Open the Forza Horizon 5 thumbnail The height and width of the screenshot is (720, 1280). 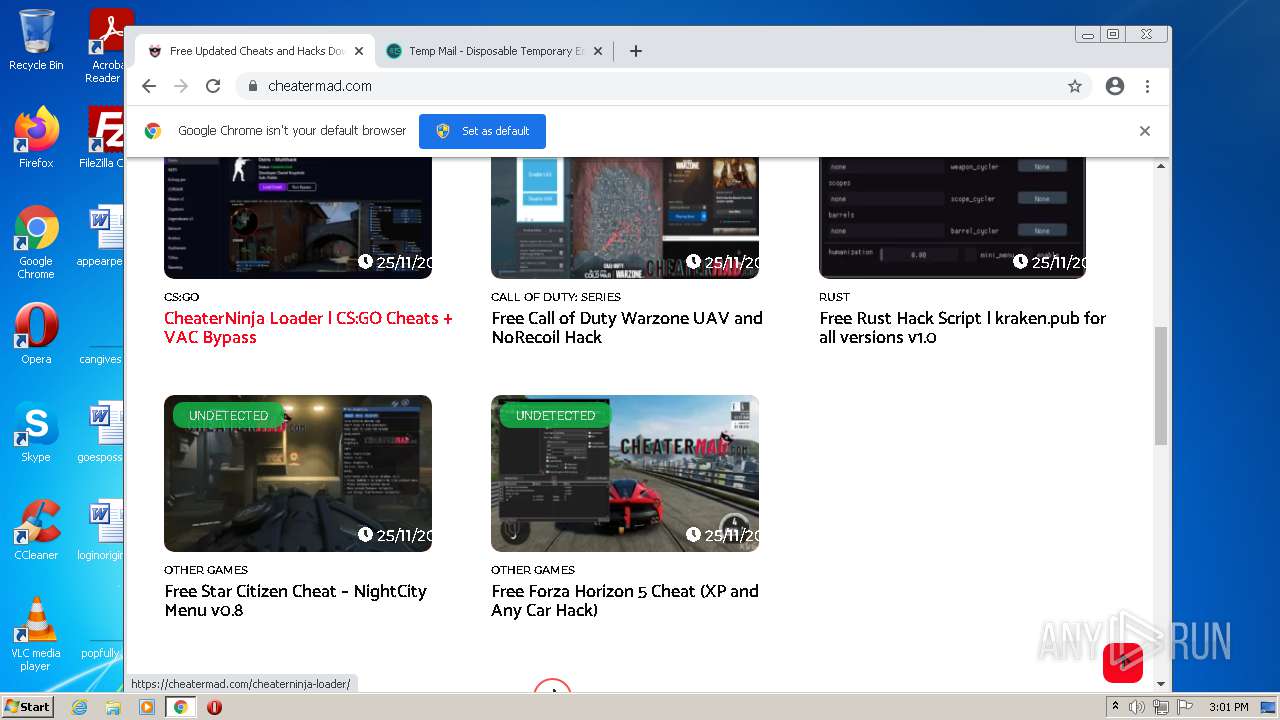click(x=625, y=473)
